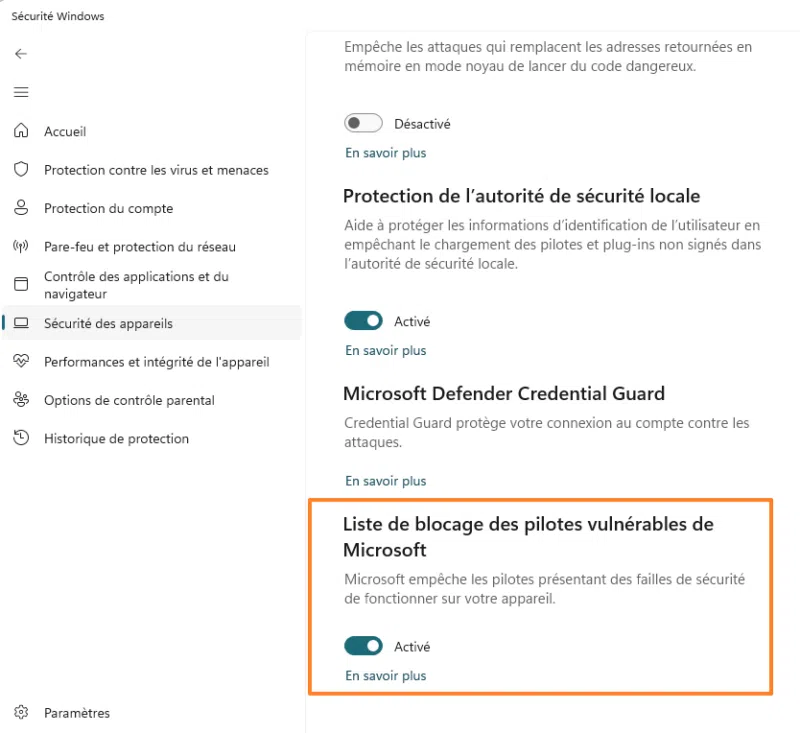Click the firewall network signal icon
Screen dimensions: 800x733
coord(21,246)
